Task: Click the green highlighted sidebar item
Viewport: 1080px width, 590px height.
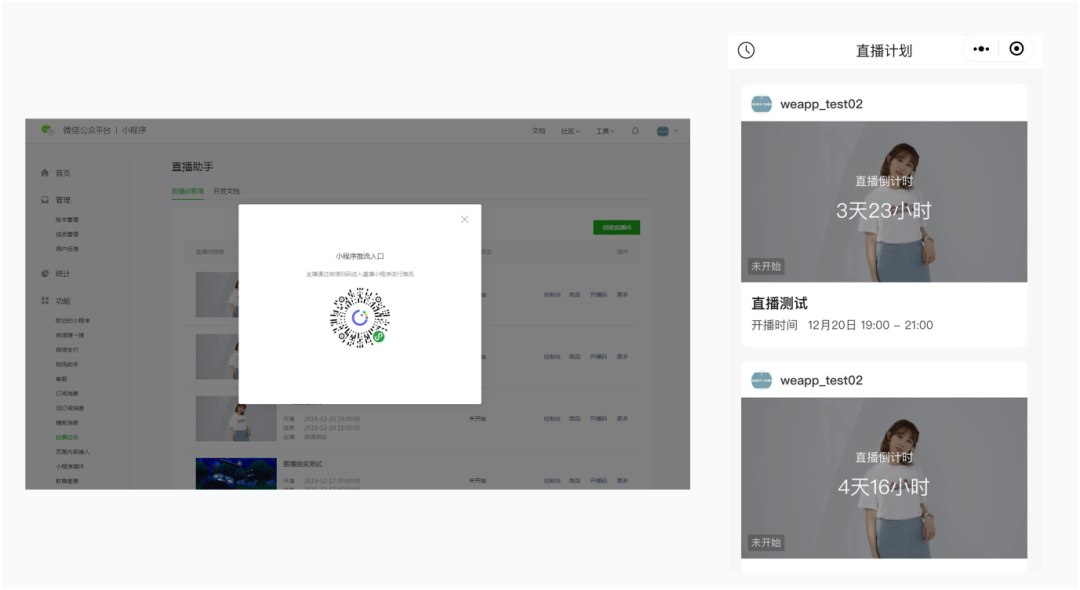Action: [67, 437]
